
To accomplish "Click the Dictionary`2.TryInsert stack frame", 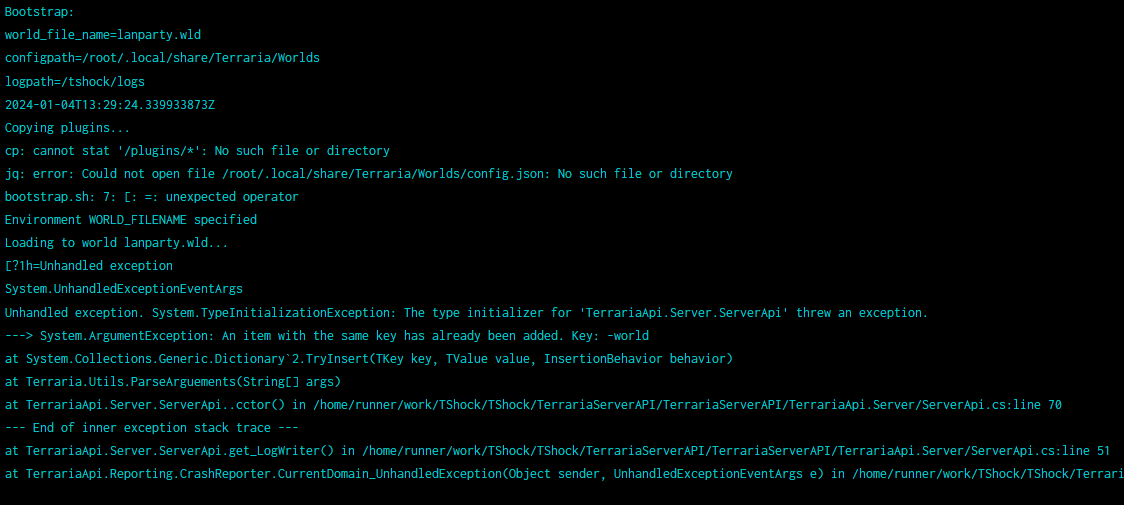I will [x=368, y=359].
